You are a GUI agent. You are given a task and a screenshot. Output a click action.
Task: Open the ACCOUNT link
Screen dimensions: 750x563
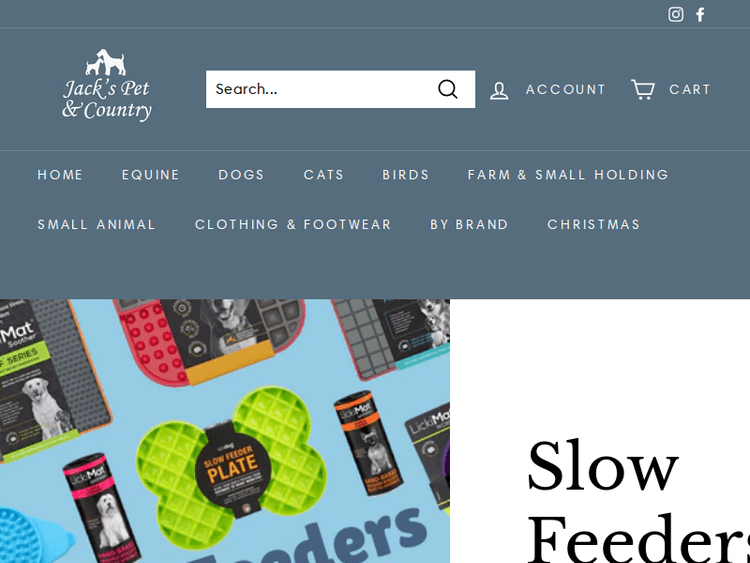tap(566, 89)
